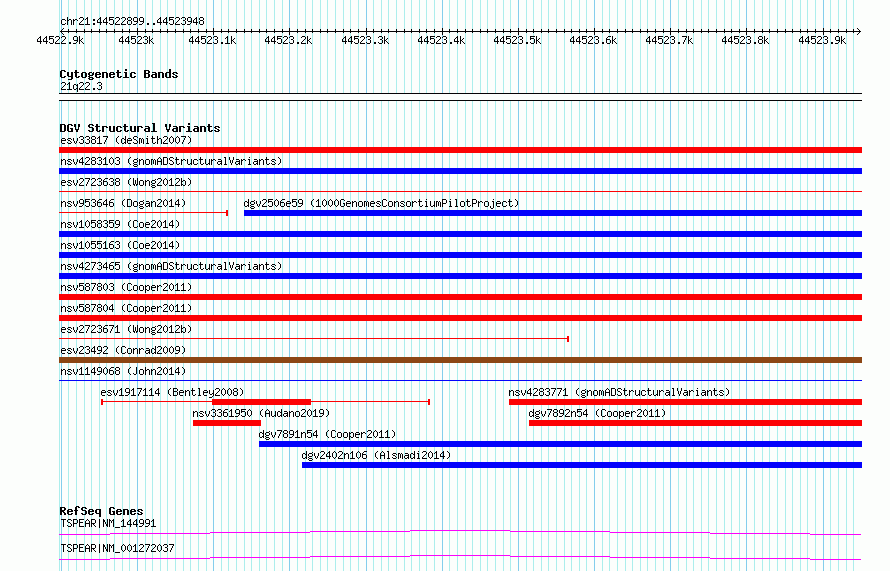Select the TSPEAR|NM_001272037 gene label

click(117, 548)
